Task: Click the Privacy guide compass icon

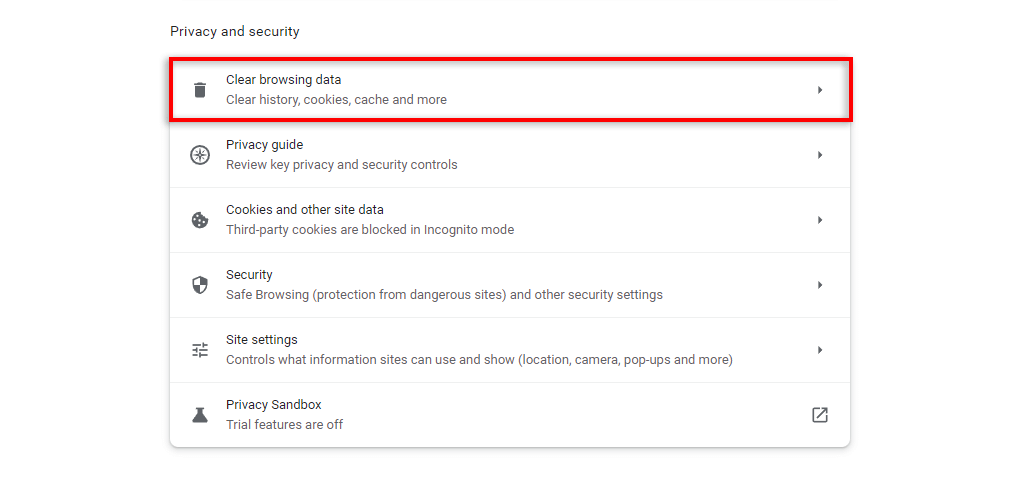Action: coord(200,155)
